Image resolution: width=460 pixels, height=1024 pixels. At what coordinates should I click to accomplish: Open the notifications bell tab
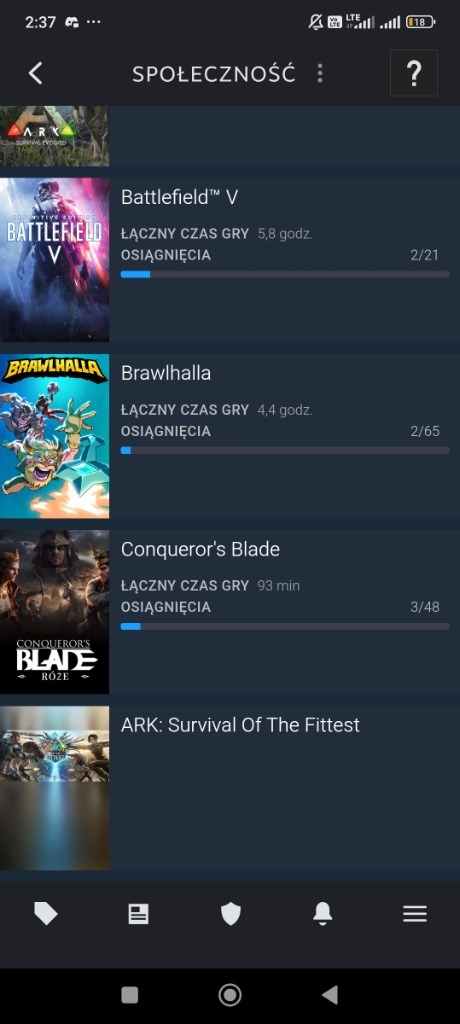point(323,914)
